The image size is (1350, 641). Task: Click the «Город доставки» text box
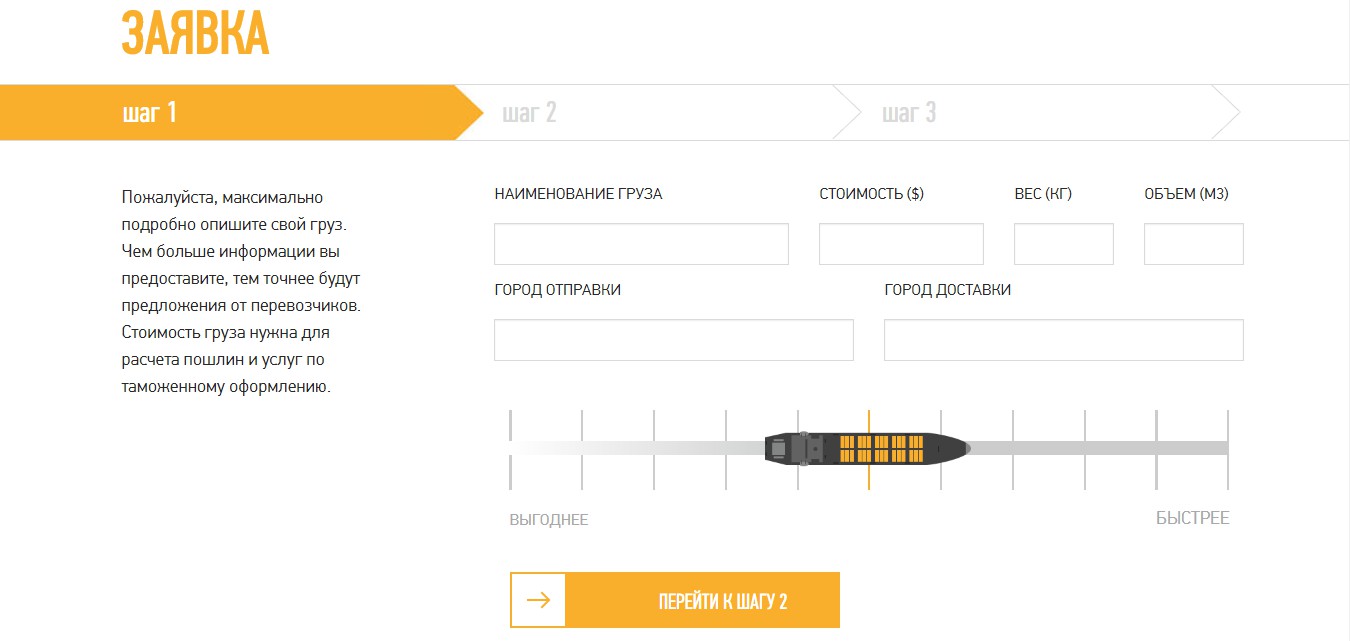point(1063,340)
